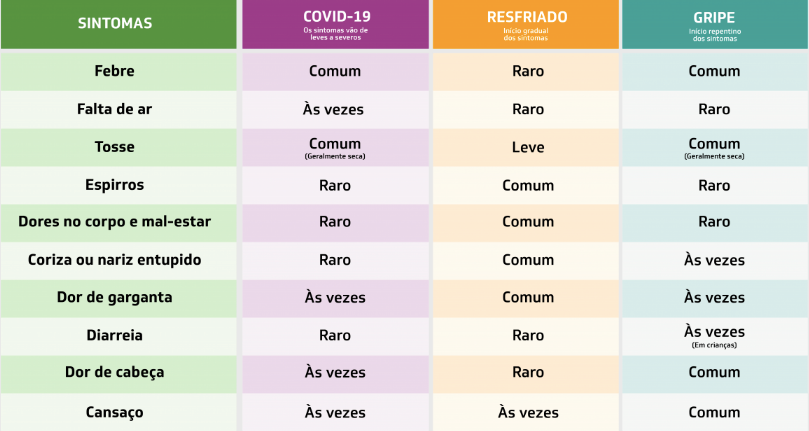Screen dimensions: 809x431
Task: Select the Diarreia row label
Action: pyautogui.click(x=115, y=335)
